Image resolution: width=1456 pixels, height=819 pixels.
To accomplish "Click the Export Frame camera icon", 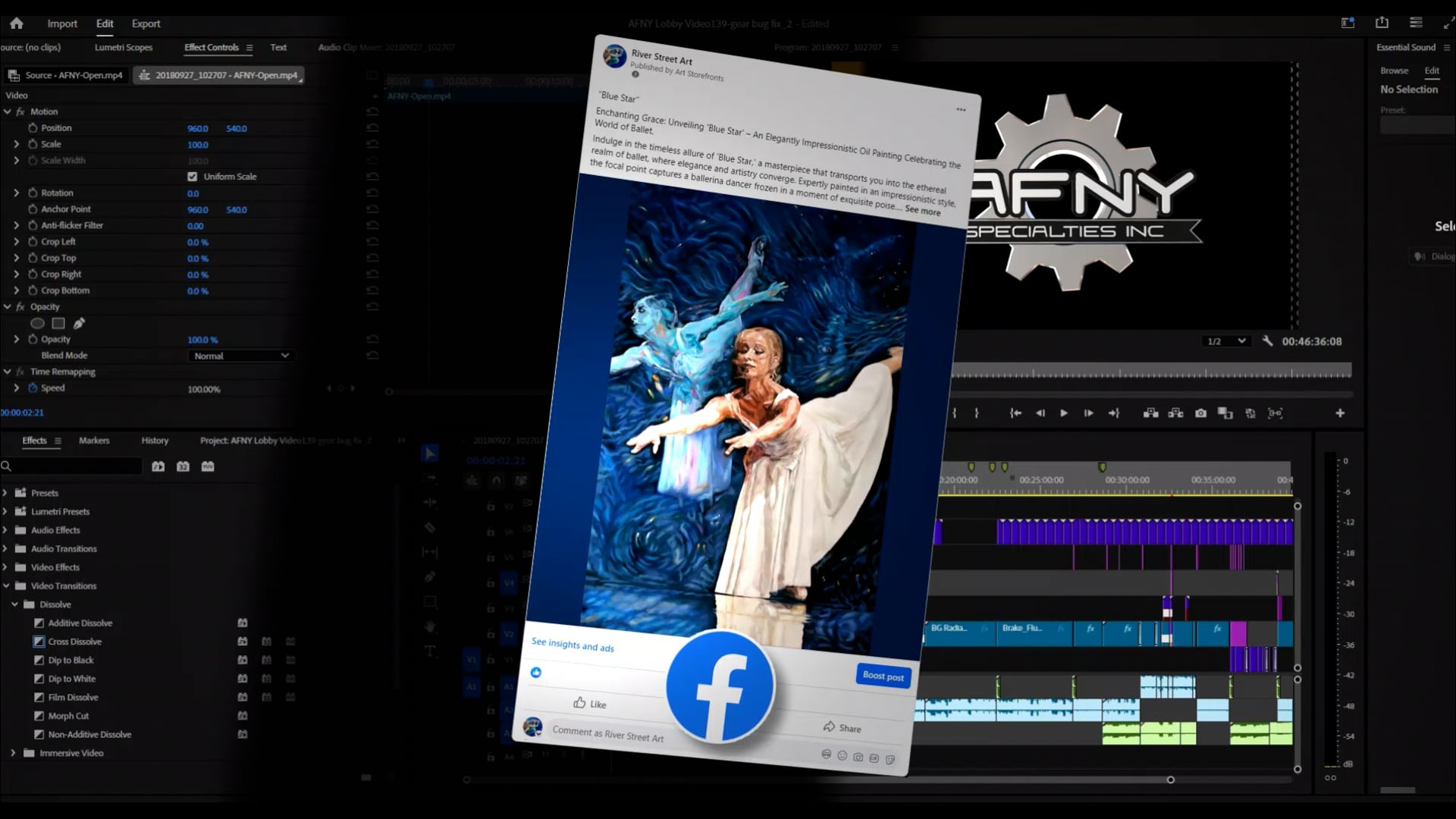I will [1200, 413].
